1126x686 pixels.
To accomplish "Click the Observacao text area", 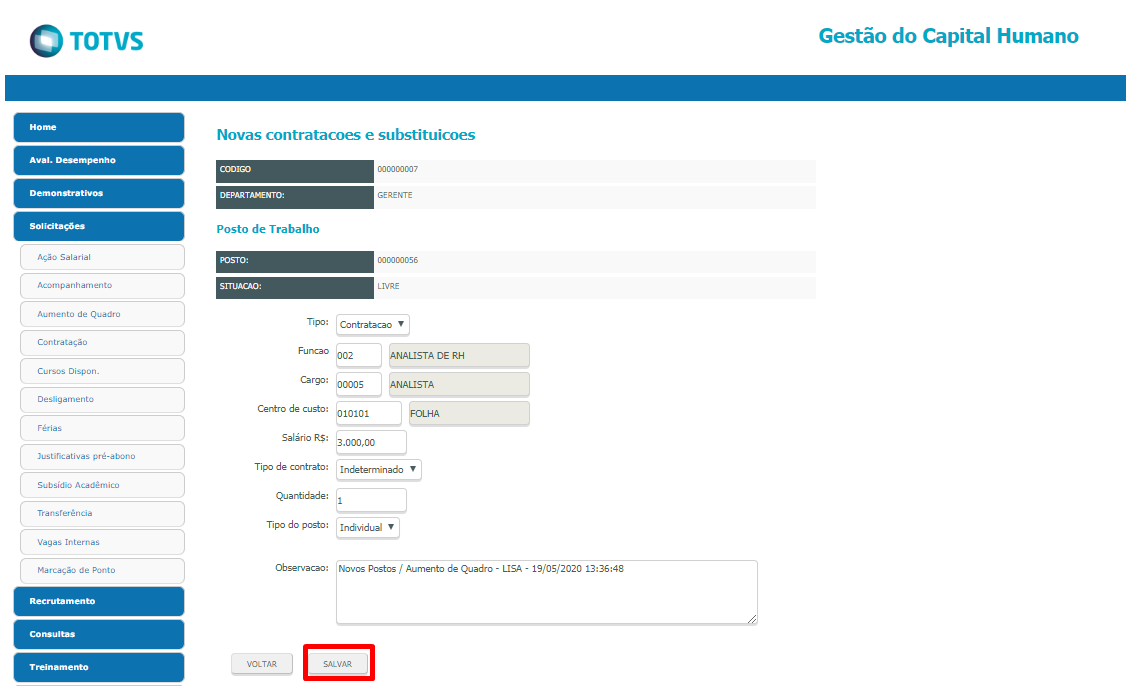I will point(546,592).
